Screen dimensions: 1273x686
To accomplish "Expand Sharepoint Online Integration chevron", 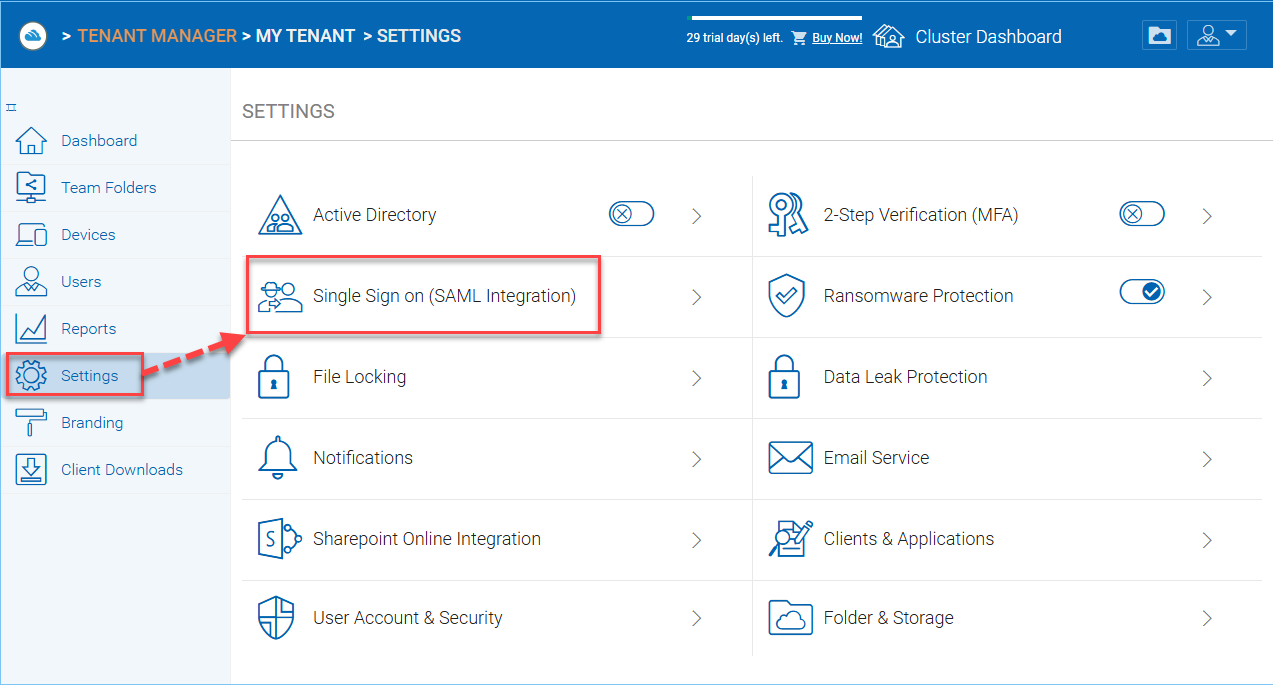I will pos(697,540).
